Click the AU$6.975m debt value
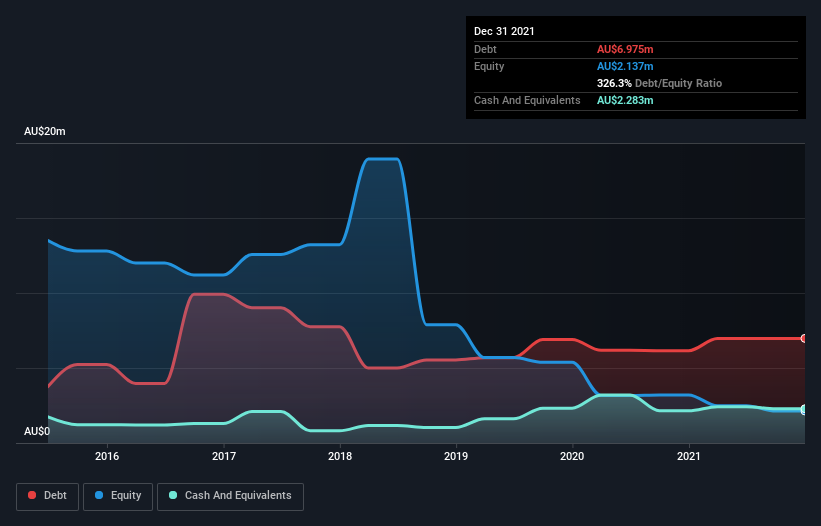 [x=625, y=49]
